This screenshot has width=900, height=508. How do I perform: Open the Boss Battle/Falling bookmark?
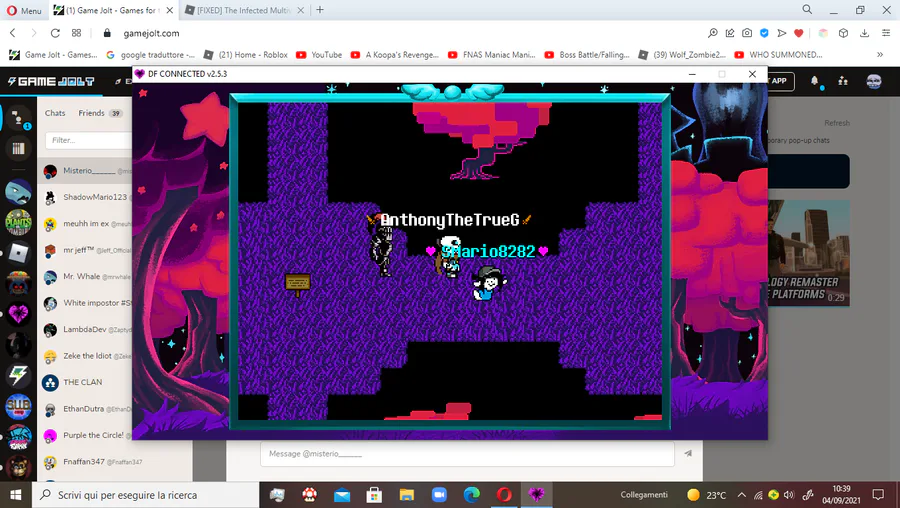(x=587, y=55)
